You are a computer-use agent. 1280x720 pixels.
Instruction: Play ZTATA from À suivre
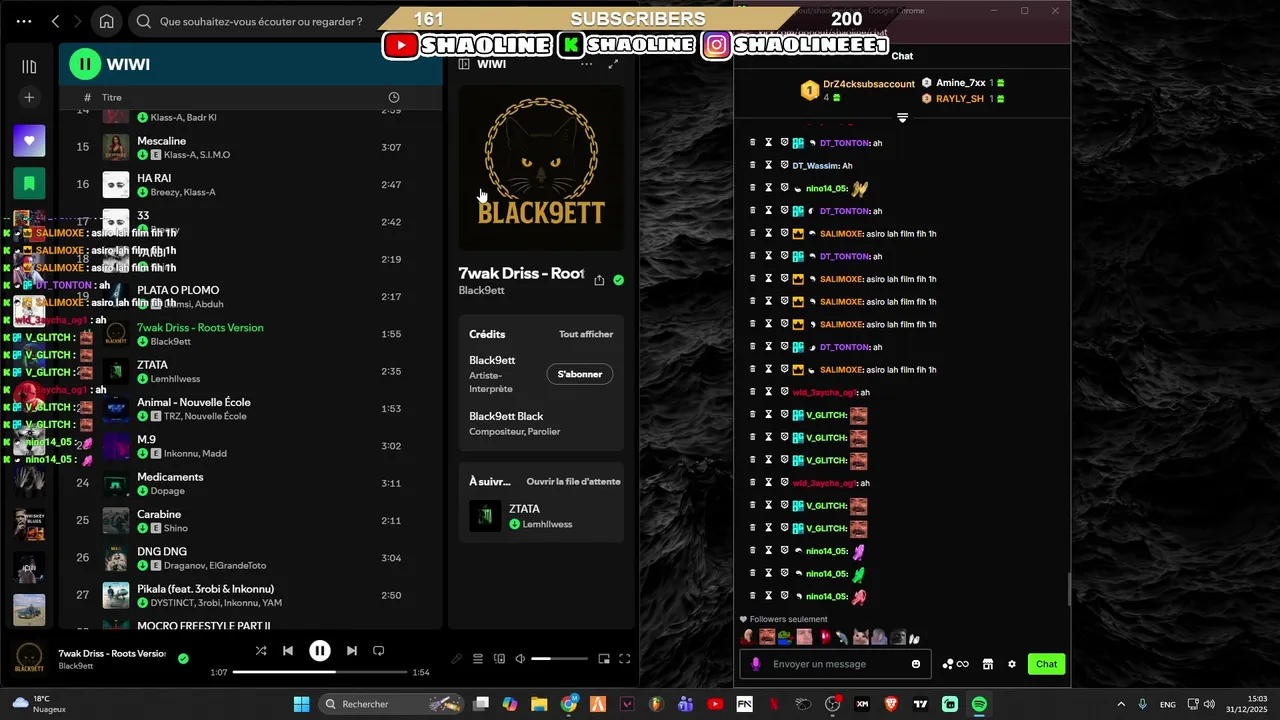541,516
